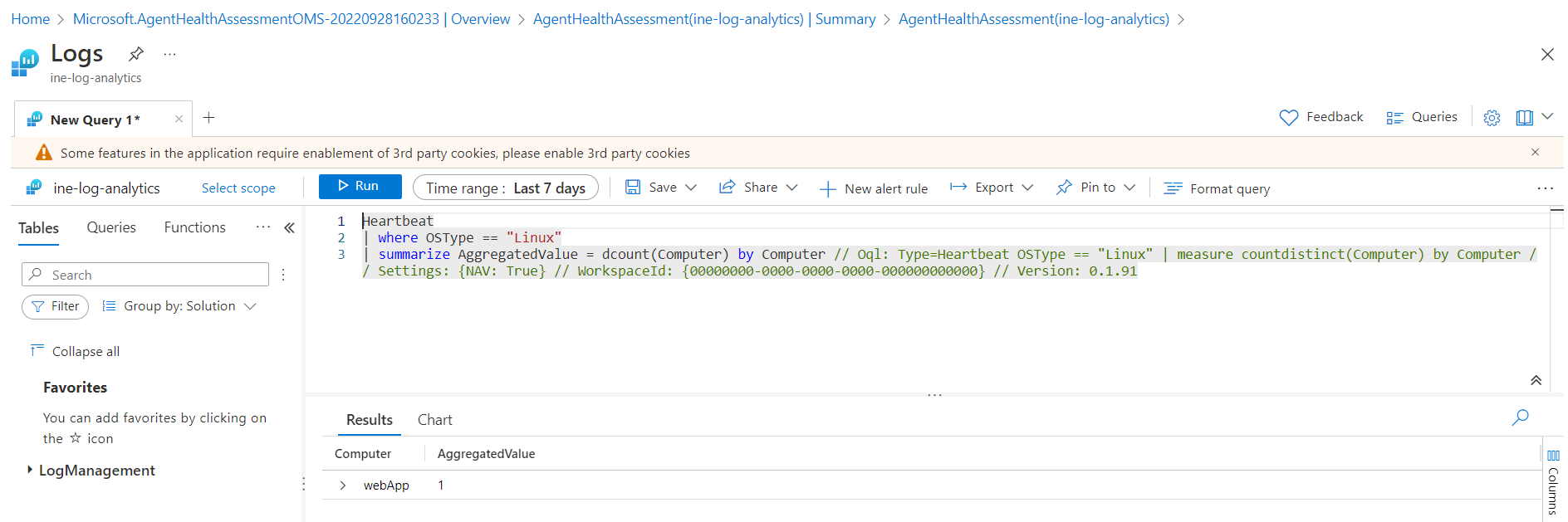Screen dimensions: 1568x522
Task: Collapse the tables side pane
Action: pos(289,227)
